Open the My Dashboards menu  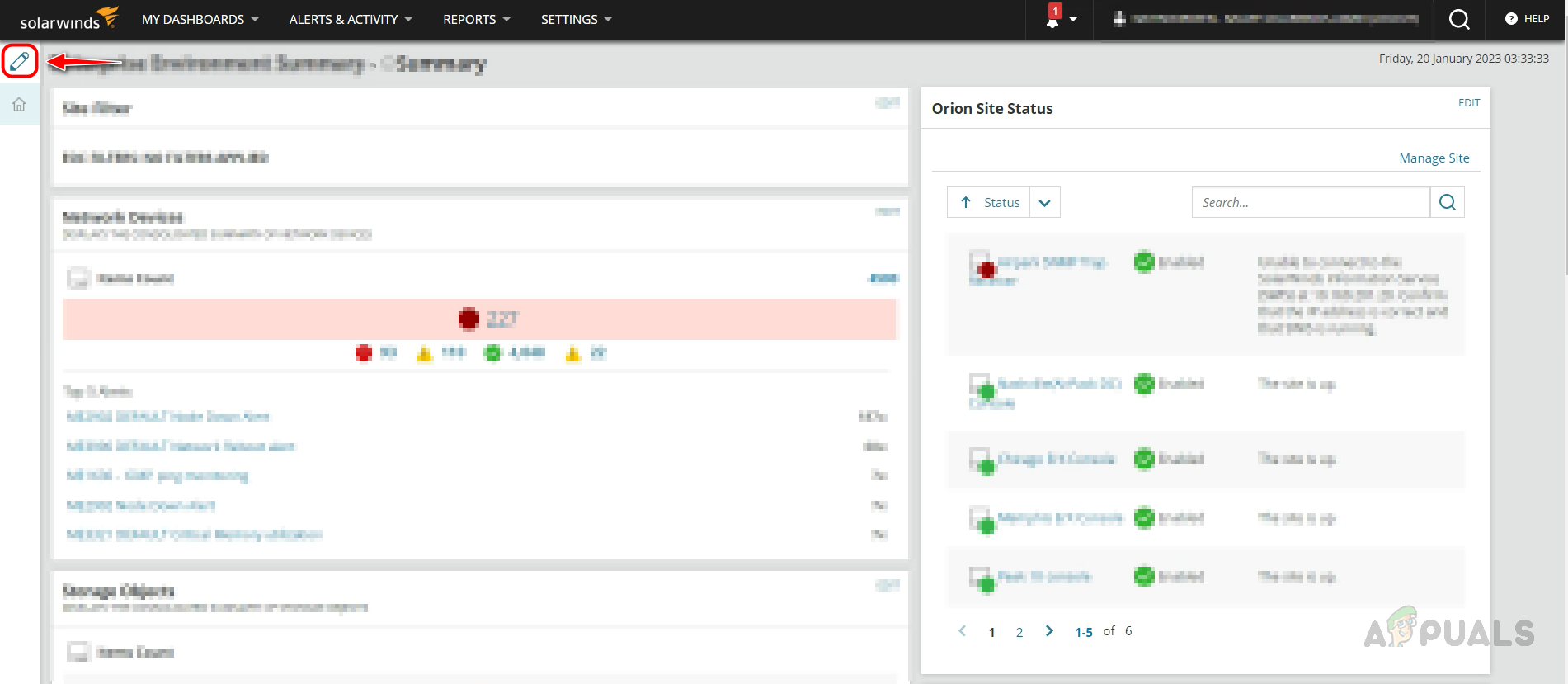200,19
